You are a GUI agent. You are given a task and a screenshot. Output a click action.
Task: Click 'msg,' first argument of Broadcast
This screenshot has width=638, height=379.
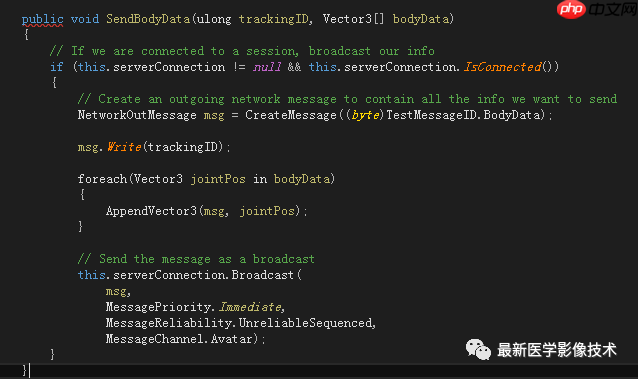click(118, 291)
